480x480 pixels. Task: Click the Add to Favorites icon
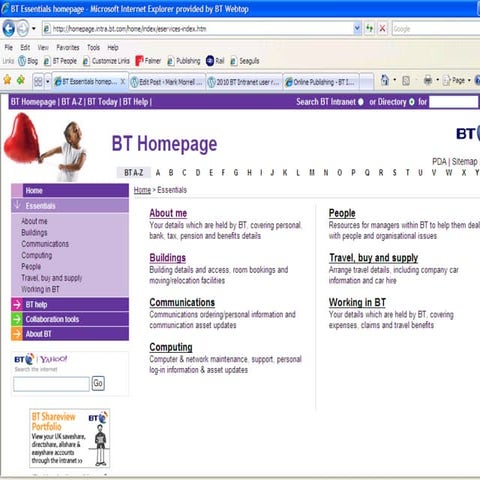click(21, 80)
